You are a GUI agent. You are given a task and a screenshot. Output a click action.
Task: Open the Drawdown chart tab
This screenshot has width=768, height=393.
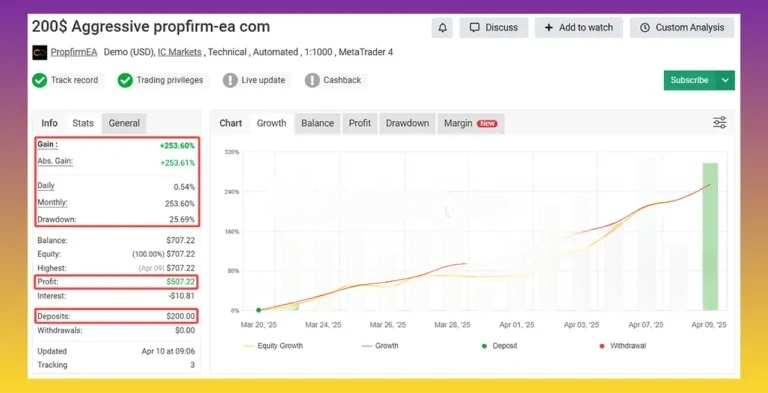(x=407, y=123)
